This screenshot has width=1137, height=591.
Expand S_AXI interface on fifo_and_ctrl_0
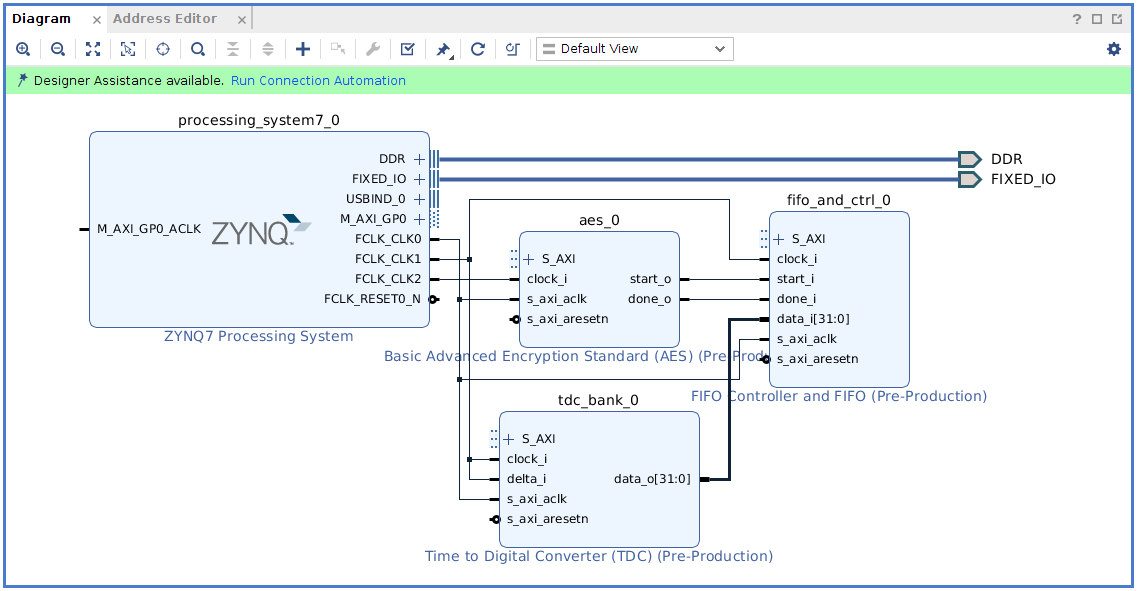click(x=779, y=239)
